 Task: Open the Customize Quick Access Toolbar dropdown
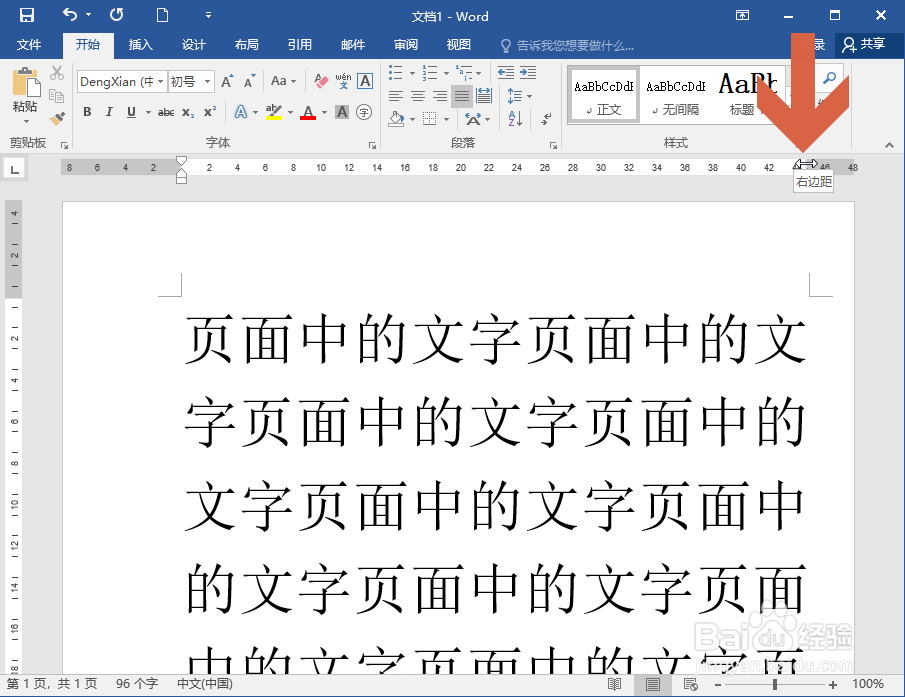(x=208, y=15)
